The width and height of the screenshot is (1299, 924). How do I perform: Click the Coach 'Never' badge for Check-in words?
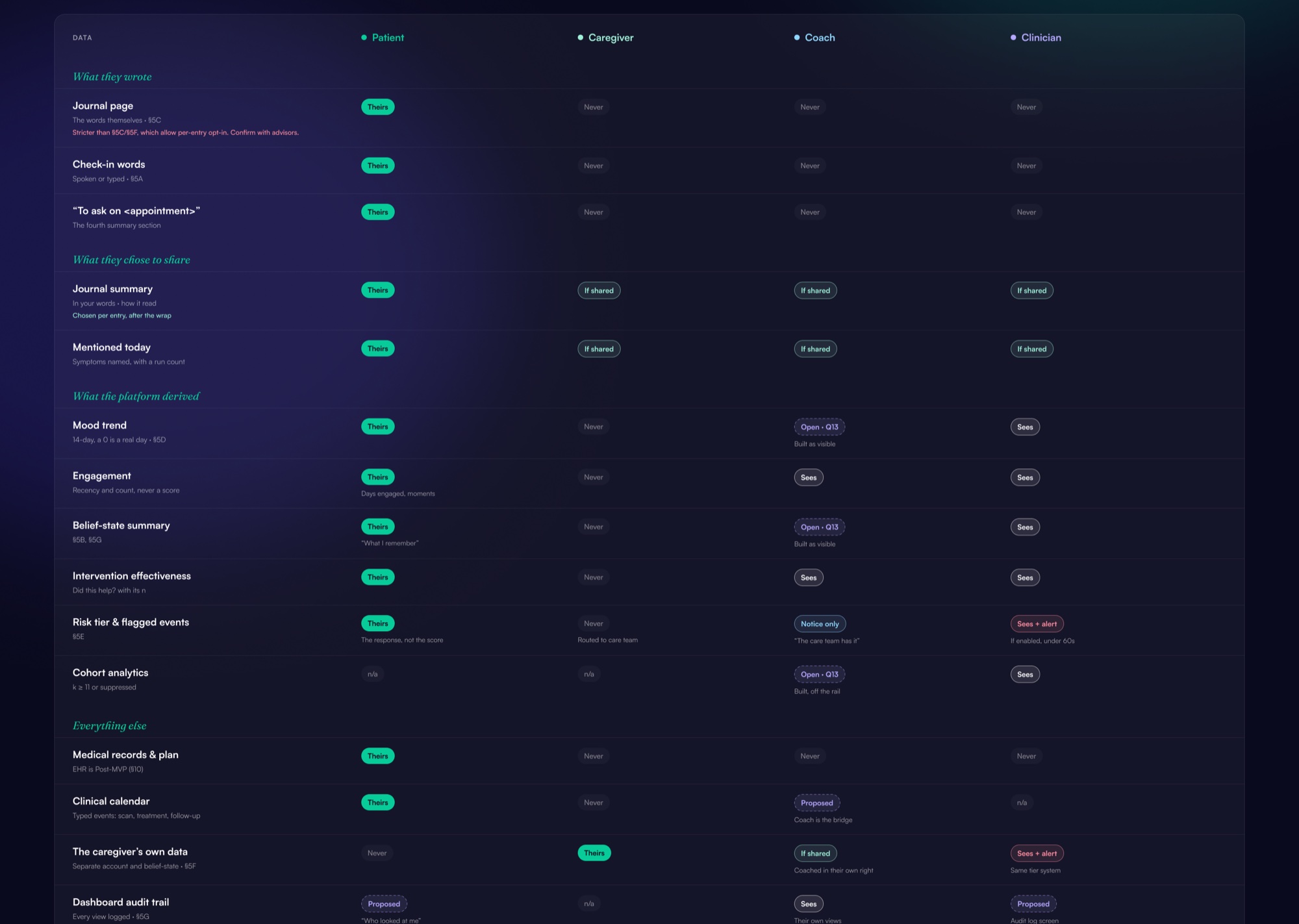pyautogui.click(x=810, y=166)
